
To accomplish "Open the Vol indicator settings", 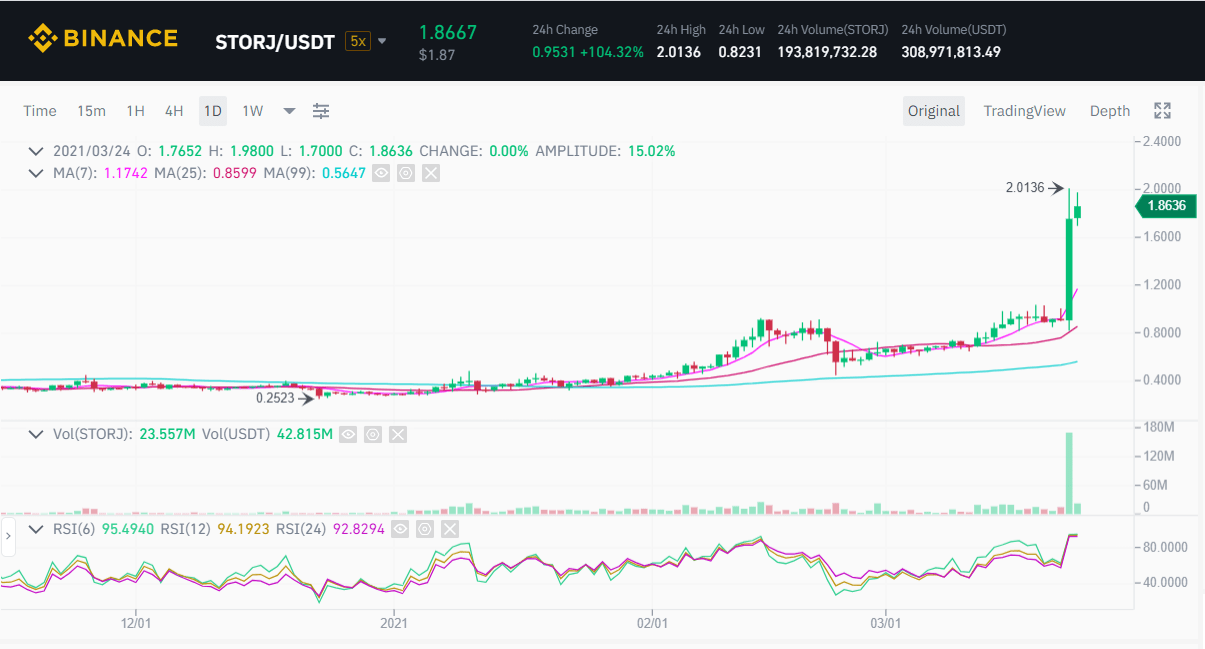I will (x=372, y=434).
